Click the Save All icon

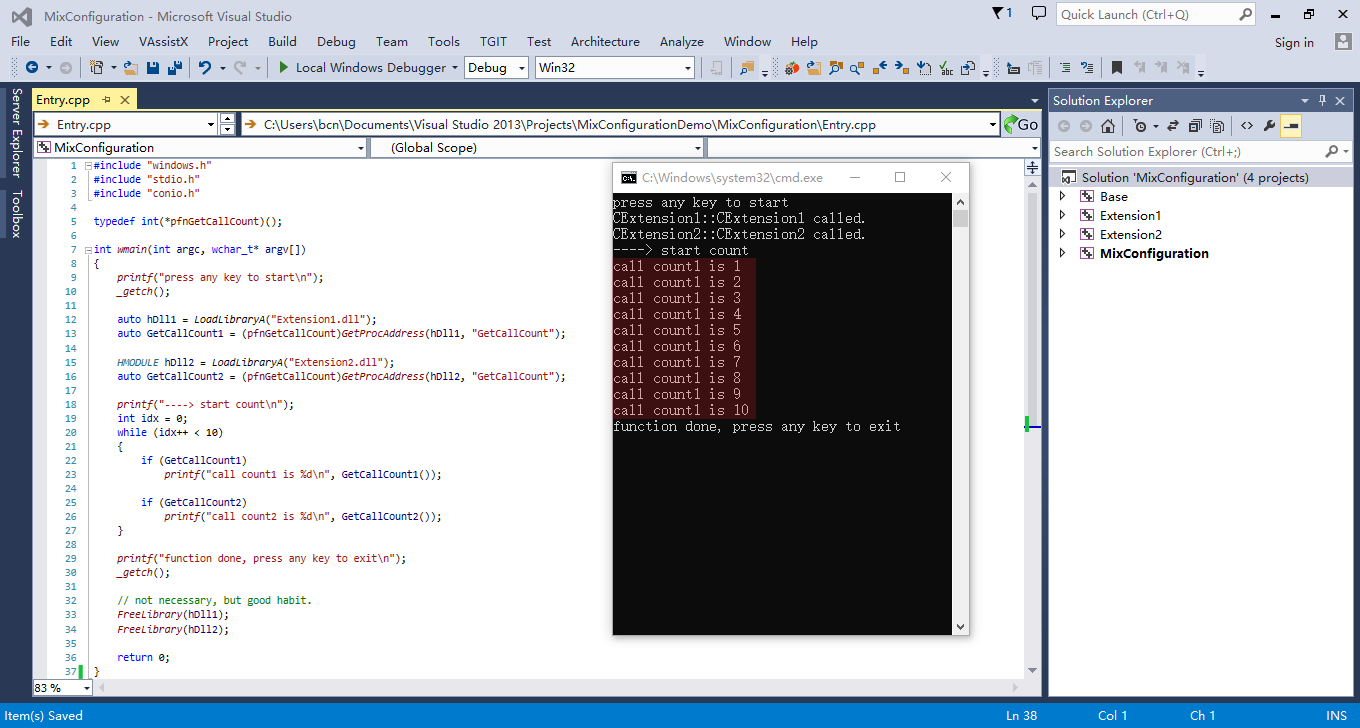click(x=174, y=68)
